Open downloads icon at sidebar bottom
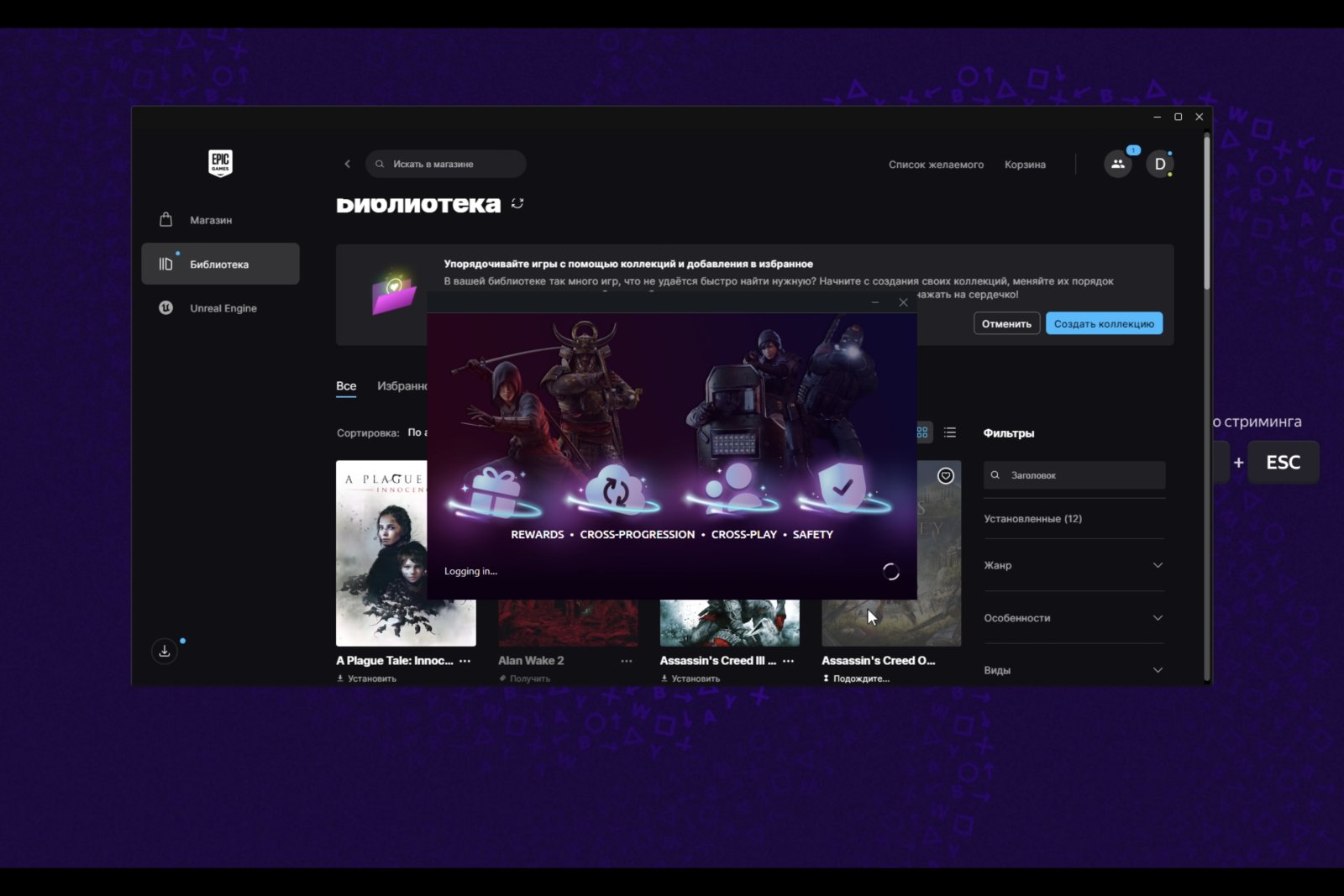1344x896 pixels. tap(165, 651)
